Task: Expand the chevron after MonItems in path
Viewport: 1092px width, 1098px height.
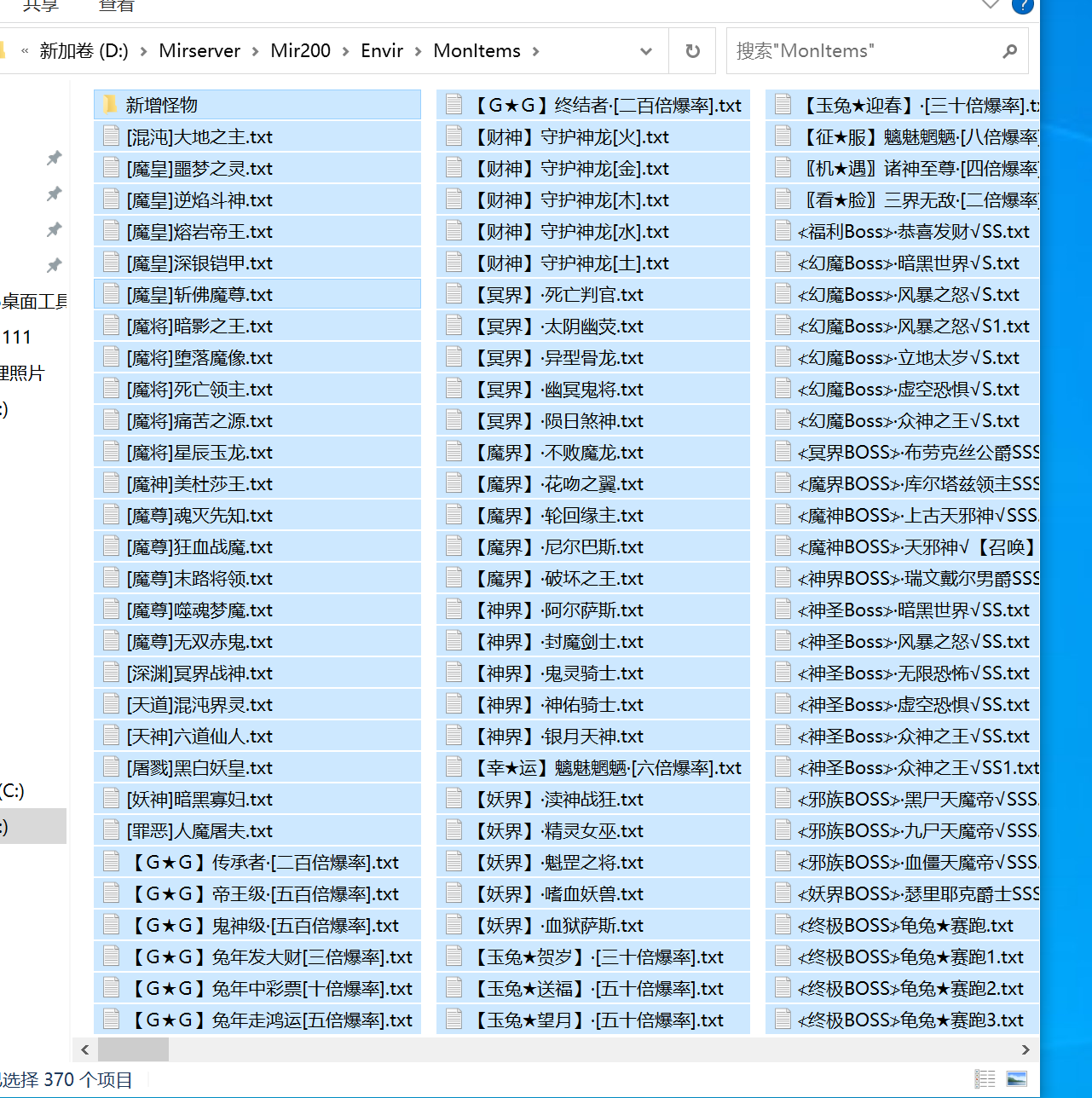Action: coord(536,51)
